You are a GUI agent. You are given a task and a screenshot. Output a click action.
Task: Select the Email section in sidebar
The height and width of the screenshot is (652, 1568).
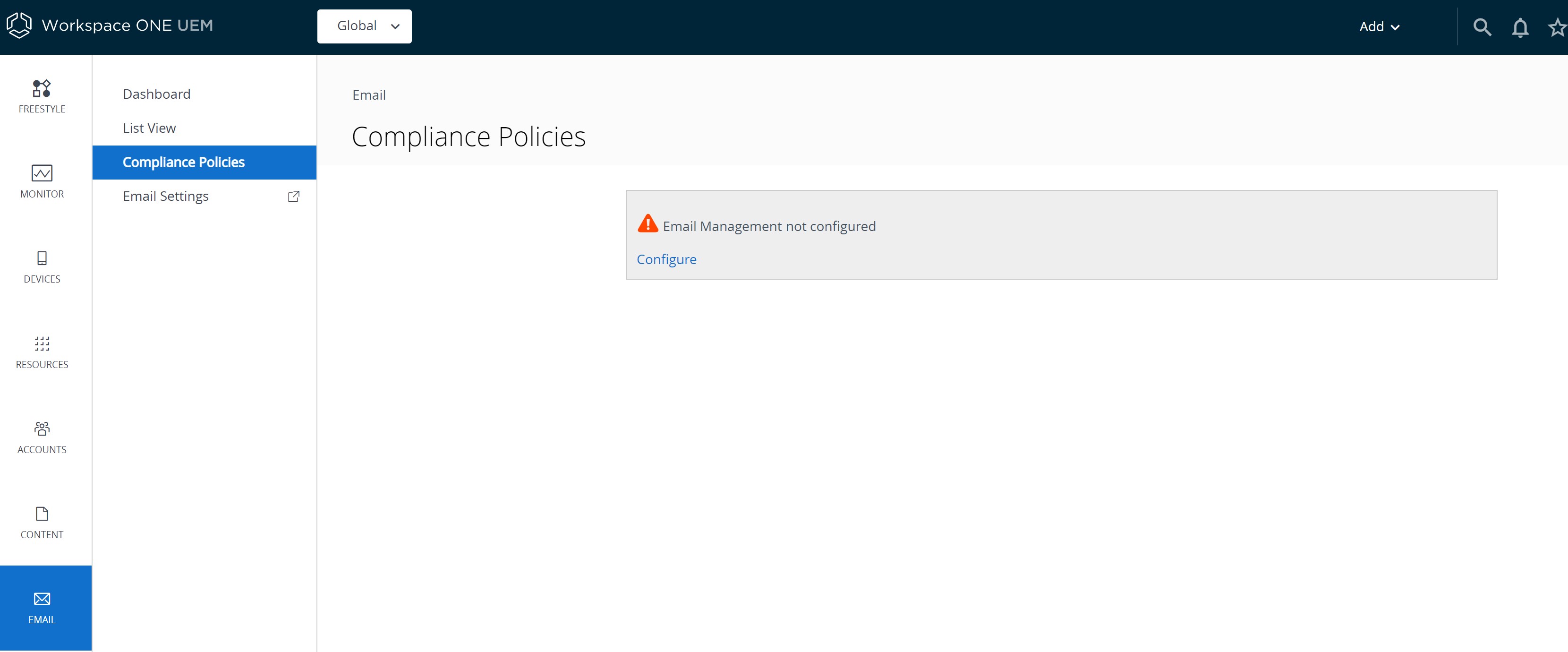point(46,608)
